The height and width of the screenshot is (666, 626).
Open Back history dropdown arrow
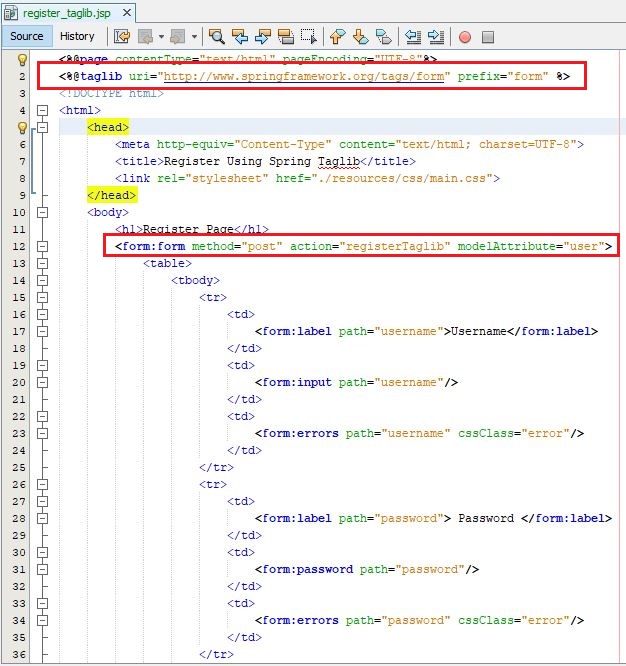coord(161,37)
